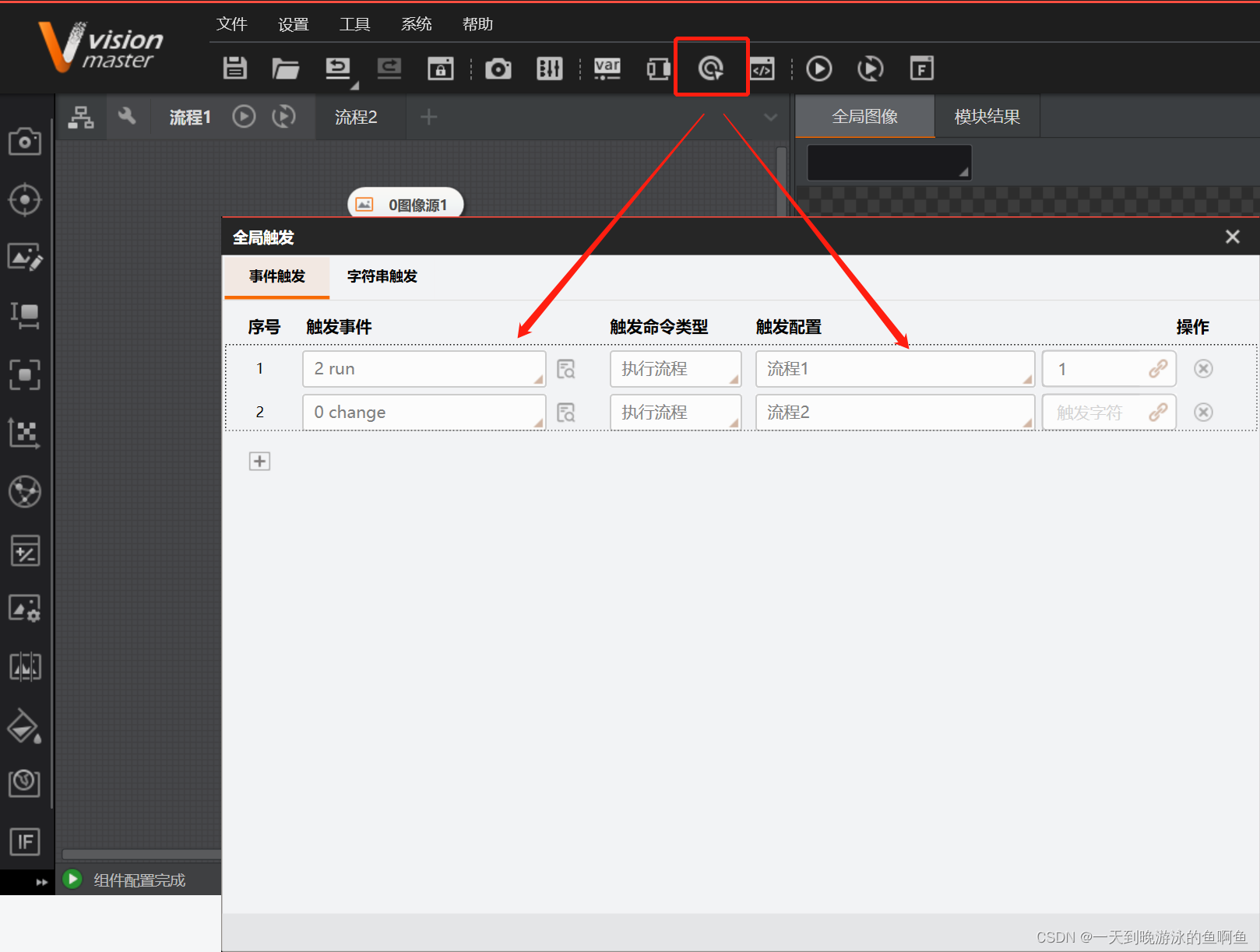Image resolution: width=1260 pixels, height=952 pixels.
Task: Expand the flow tab overflow chevron
Action: click(770, 117)
